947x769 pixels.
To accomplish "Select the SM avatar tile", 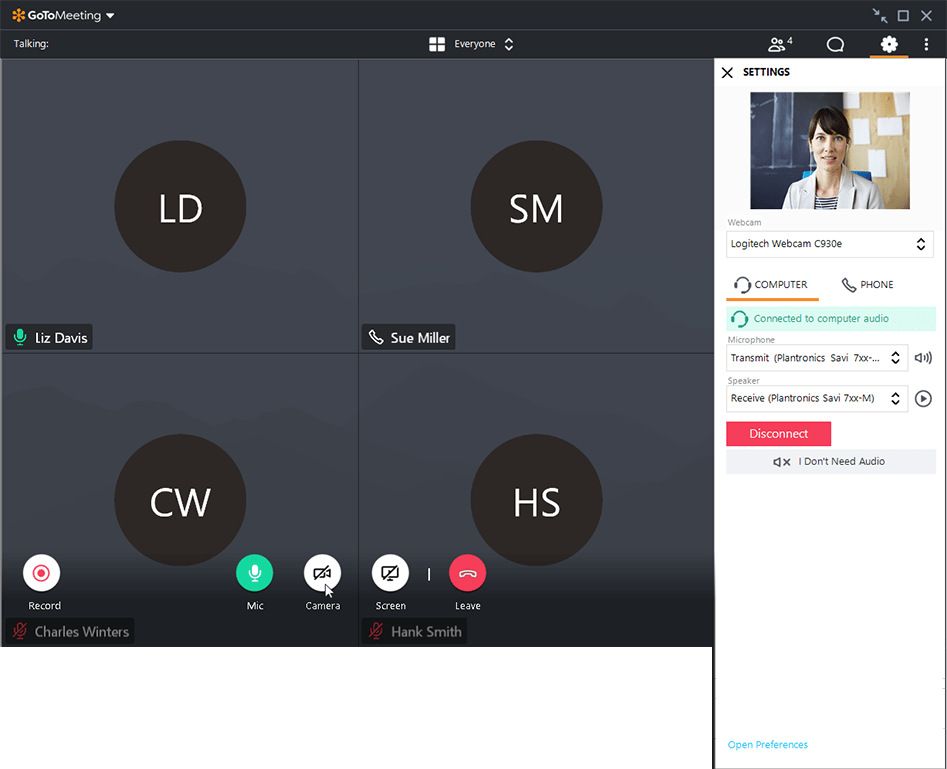I will pos(536,207).
